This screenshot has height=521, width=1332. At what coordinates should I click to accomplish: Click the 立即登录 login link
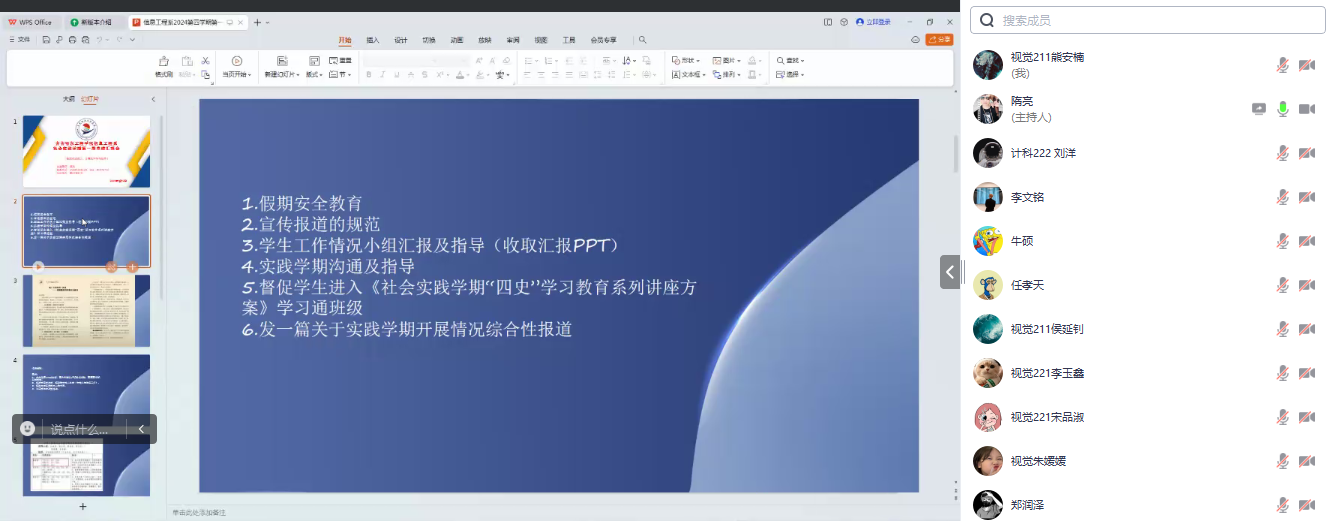coord(873,22)
